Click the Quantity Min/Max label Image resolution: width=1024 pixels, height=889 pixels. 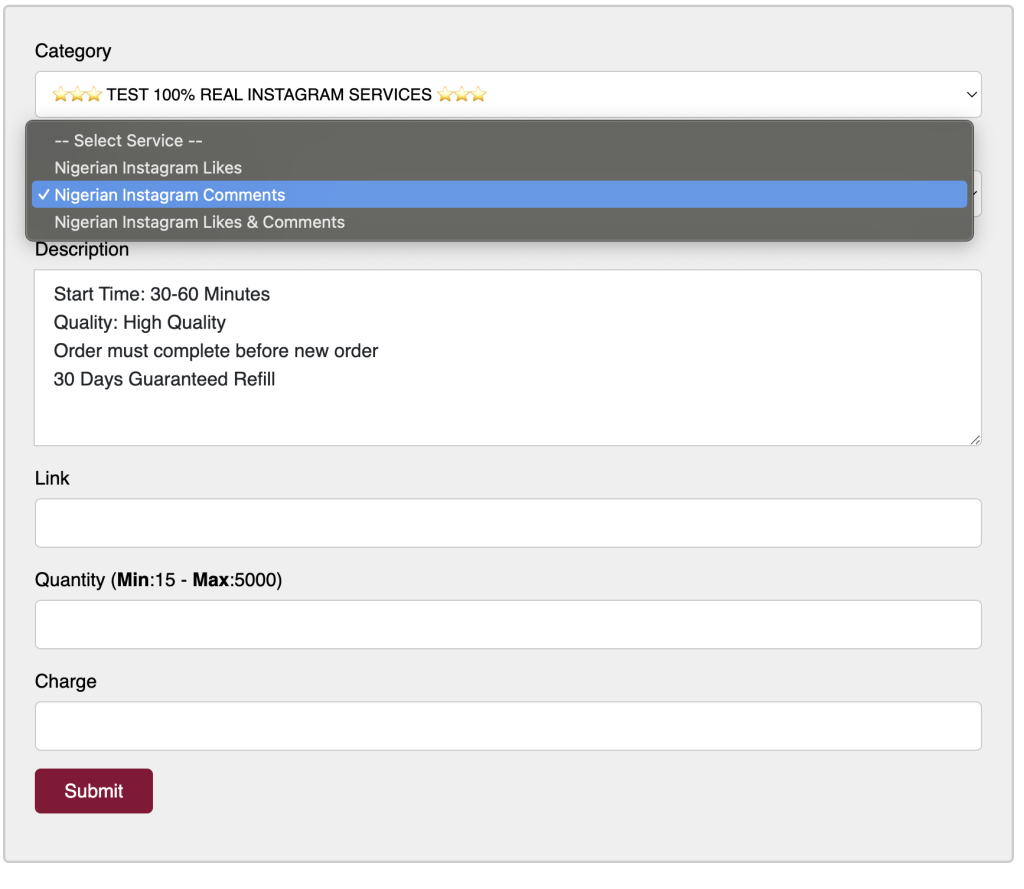[158, 580]
